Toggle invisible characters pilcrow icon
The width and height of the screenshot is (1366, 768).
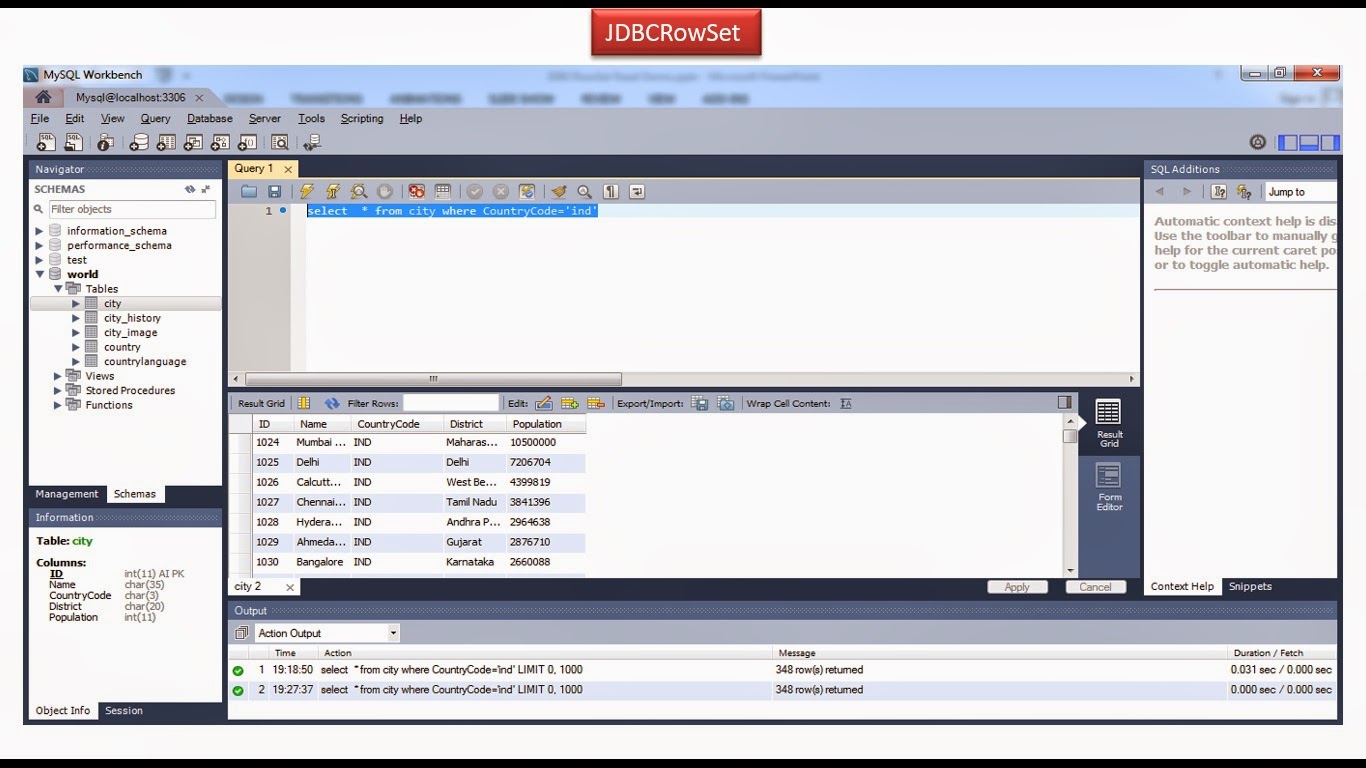tap(611, 191)
